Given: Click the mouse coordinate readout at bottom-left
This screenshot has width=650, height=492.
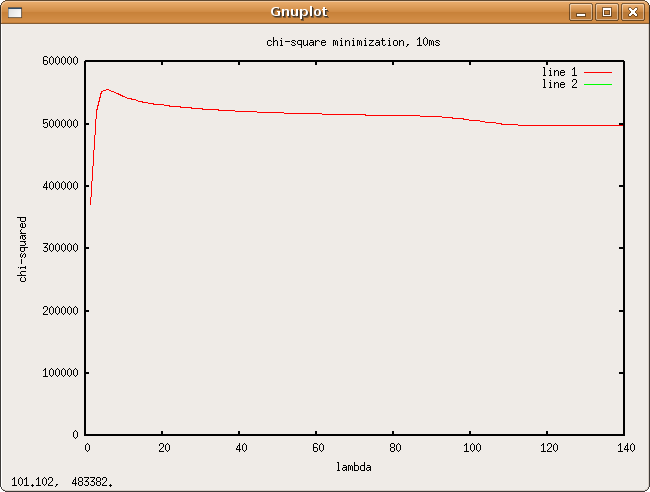Looking at the screenshot, I should coord(62,481).
